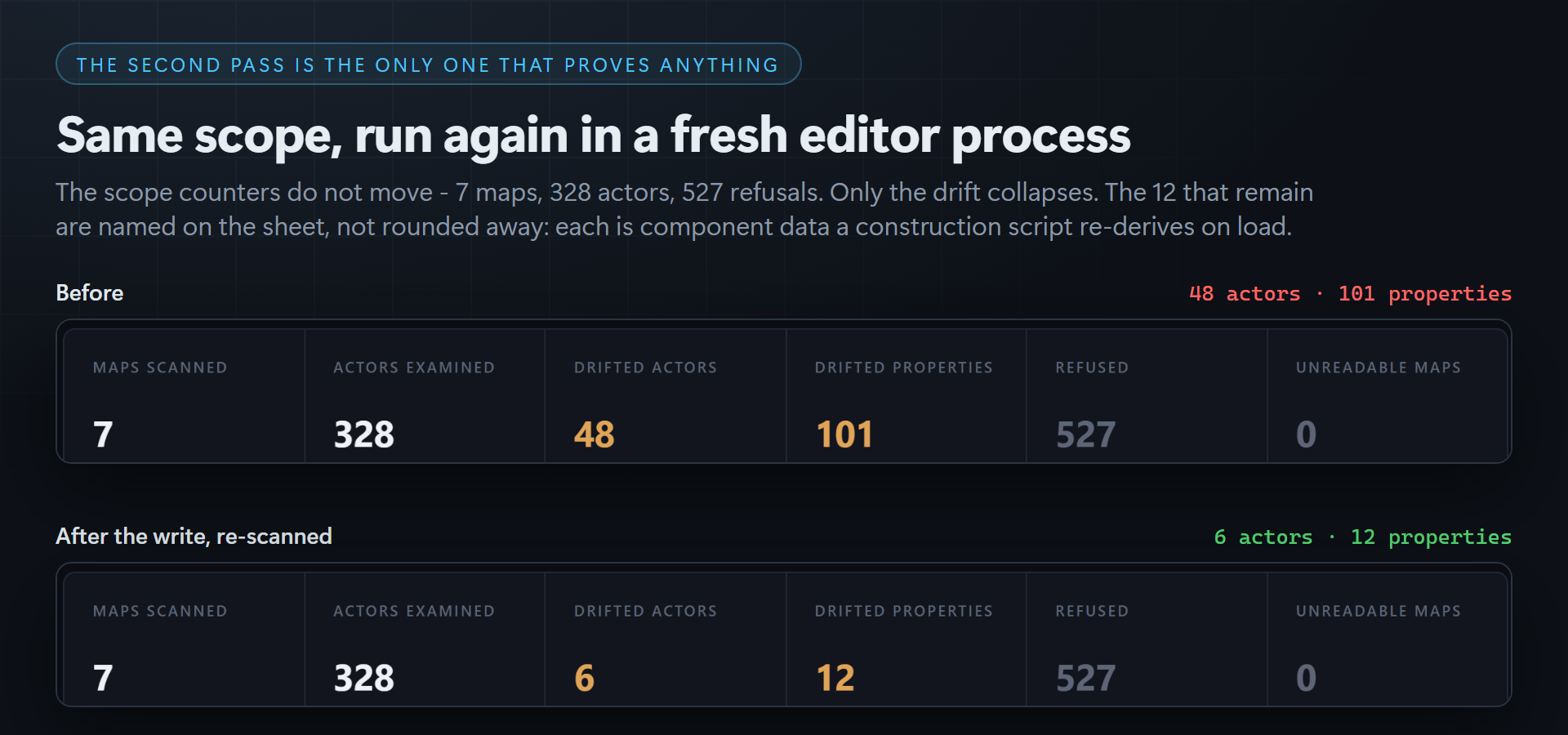Select the After Actors Examined 328 card
Screen dimensions: 1568x735
425,639
